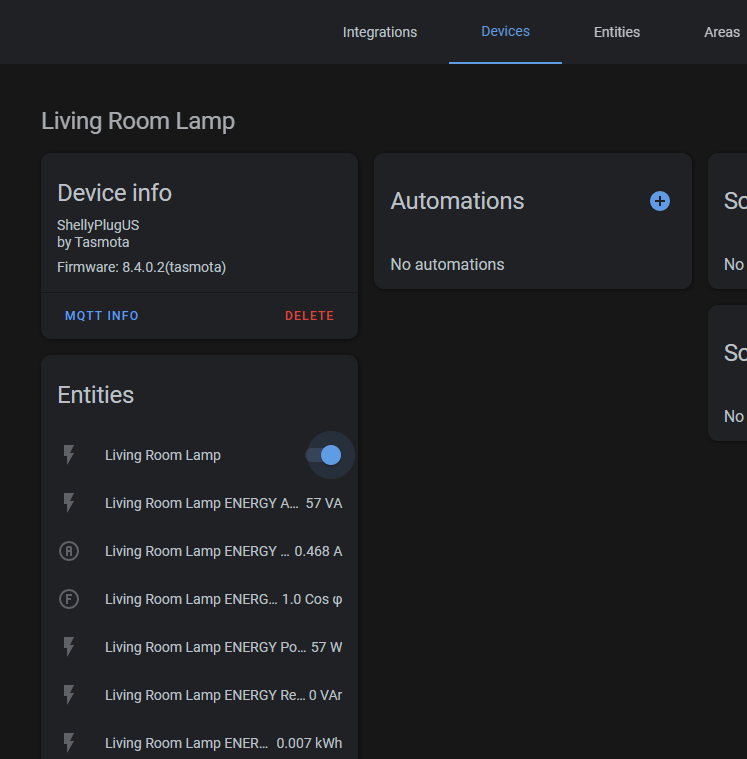Select the Devices tab
747x759 pixels.
tap(505, 31)
